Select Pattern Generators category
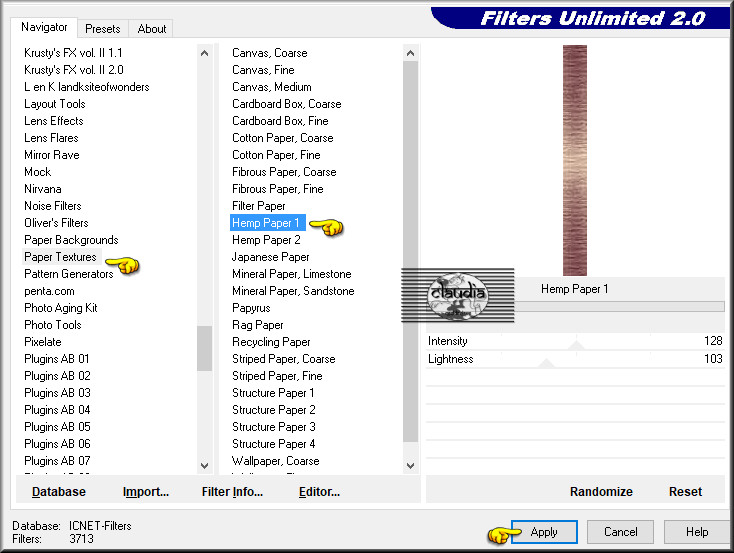 point(69,274)
